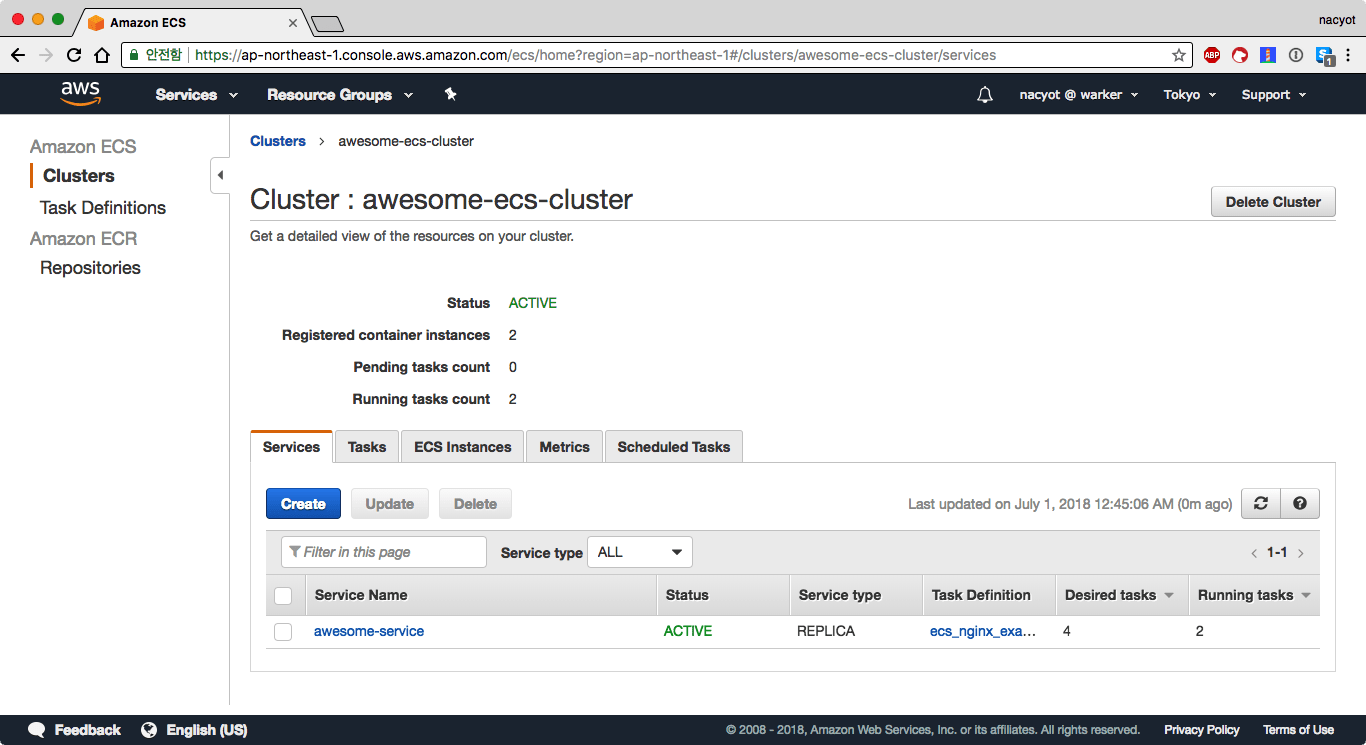Click the pin shortcut icon in navbar
The image size is (1366, 745).
click(450, 94)
